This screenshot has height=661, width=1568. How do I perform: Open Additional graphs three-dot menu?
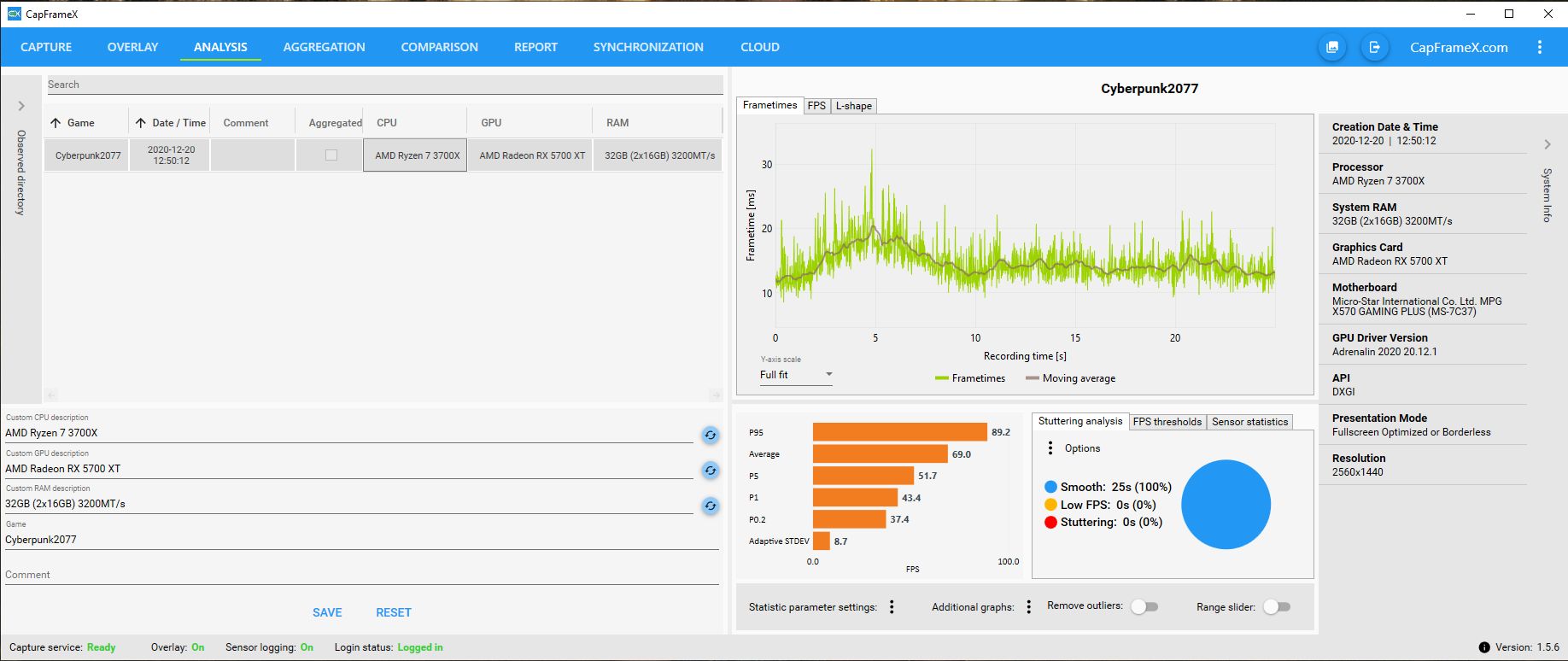click(1028, 607)
